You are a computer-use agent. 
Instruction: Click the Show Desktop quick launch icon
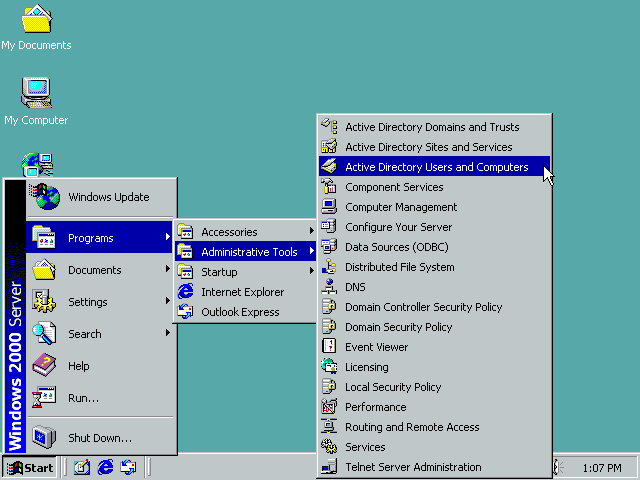[x=82, y=467]
